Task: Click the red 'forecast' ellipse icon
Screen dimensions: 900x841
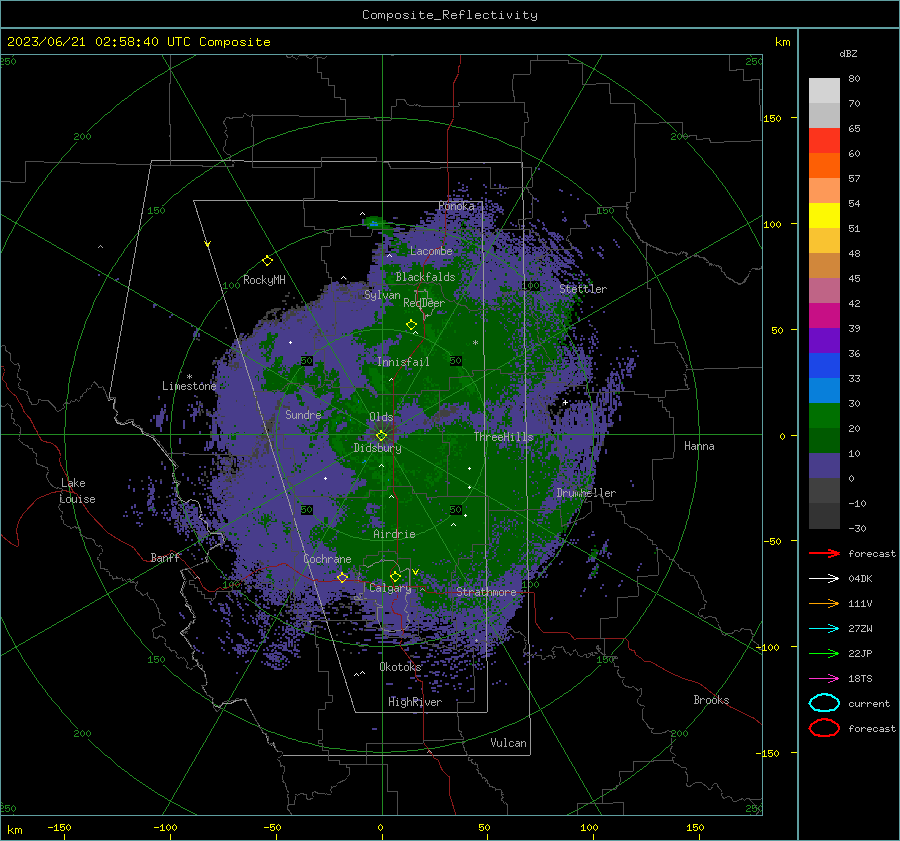Action: (x=824, y=728)
